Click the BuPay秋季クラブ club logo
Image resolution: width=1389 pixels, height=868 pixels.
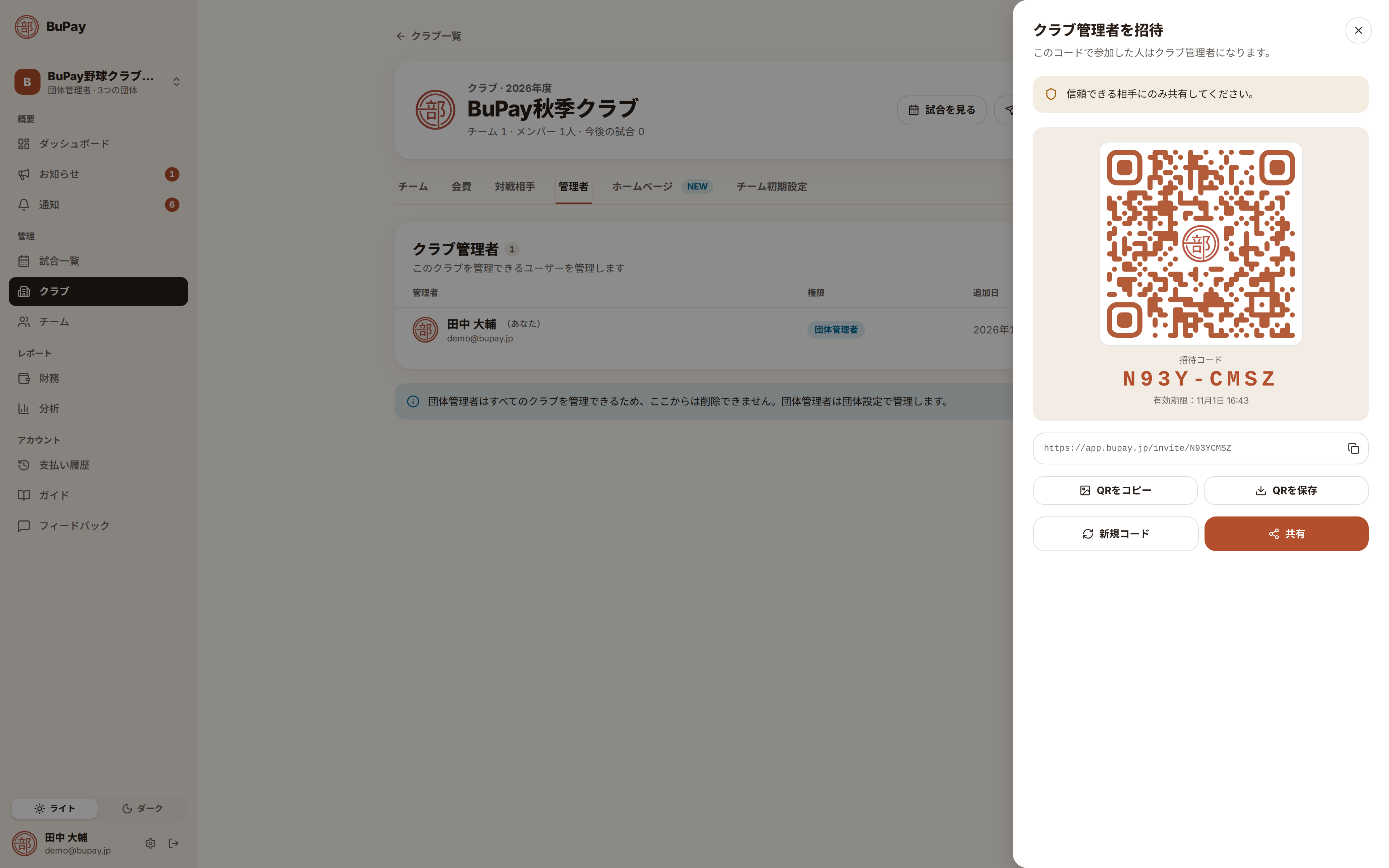[435, 110]
